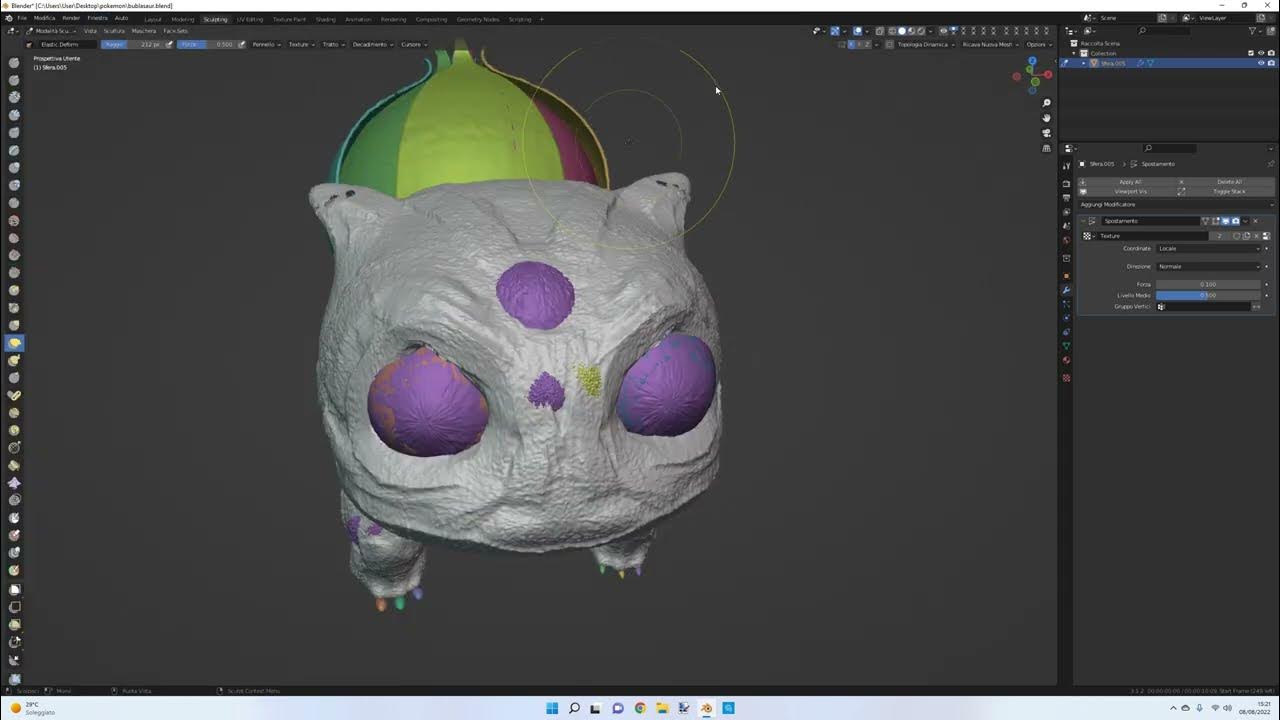Open the Decadimento falloff dropdown
Viewport: 1280px width, 720px height.
pyautogui.click(x=373, y=44)
